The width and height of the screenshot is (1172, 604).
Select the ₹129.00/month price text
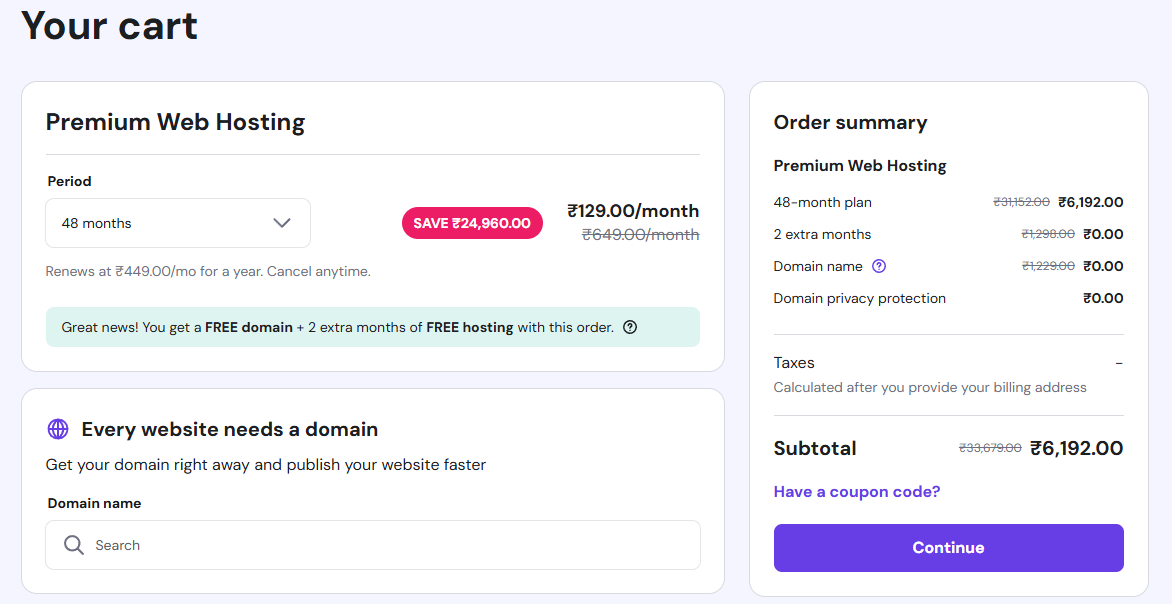pyautogui.click(x=634, y=211)
